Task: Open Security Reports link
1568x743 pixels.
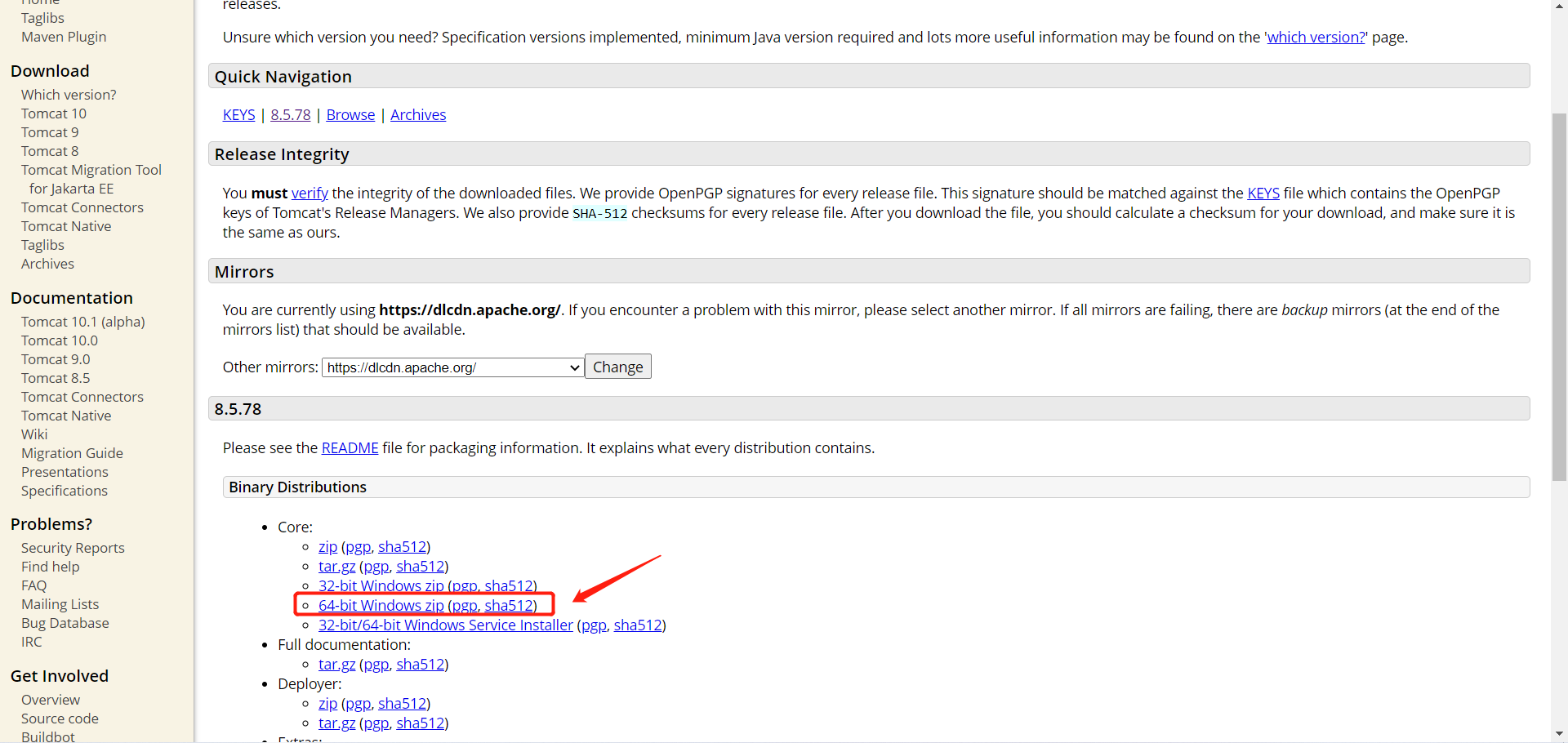Action: coord(73,548)
